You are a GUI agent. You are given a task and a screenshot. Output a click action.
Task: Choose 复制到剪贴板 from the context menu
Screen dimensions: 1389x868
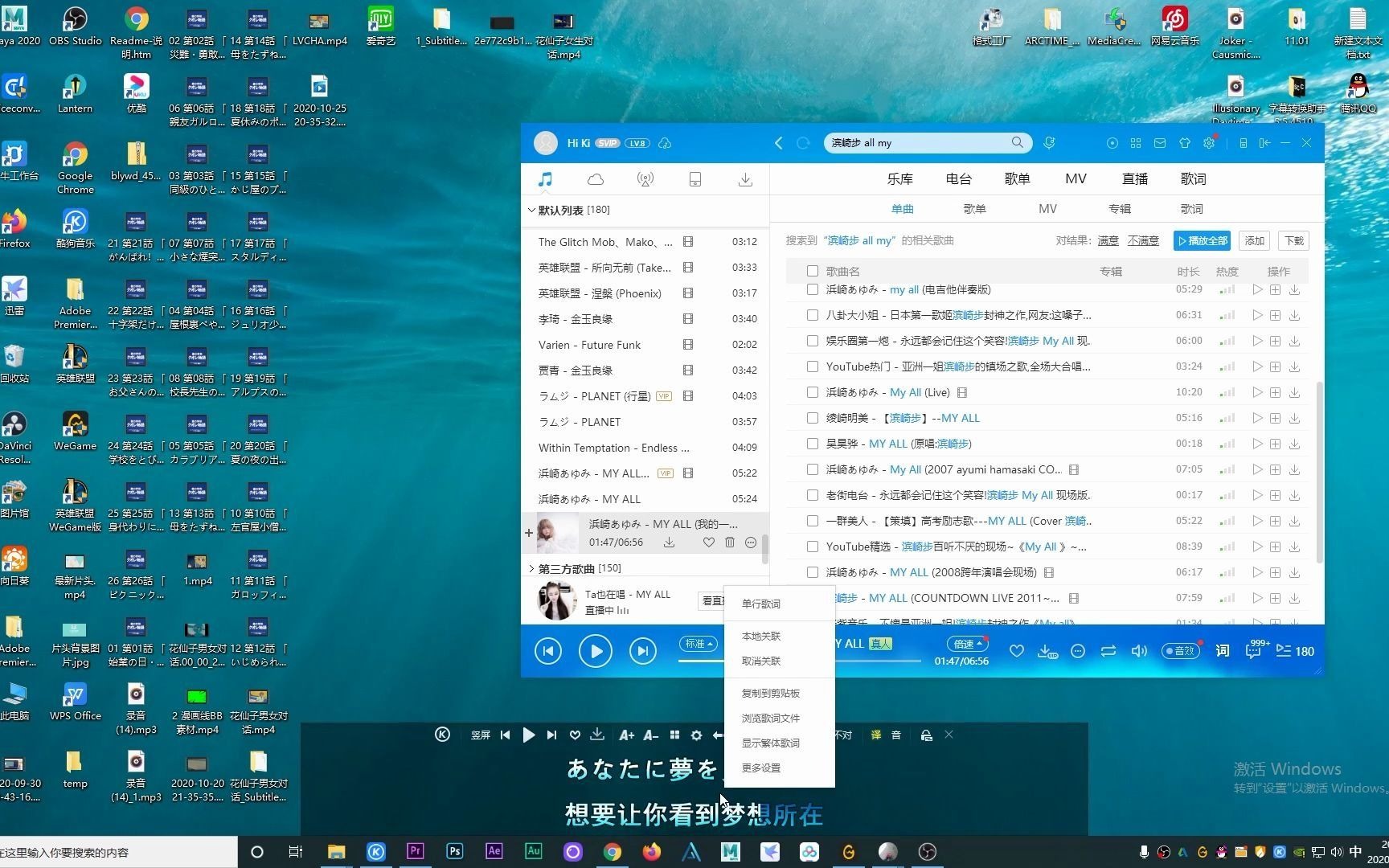click(x=771, y=693)
